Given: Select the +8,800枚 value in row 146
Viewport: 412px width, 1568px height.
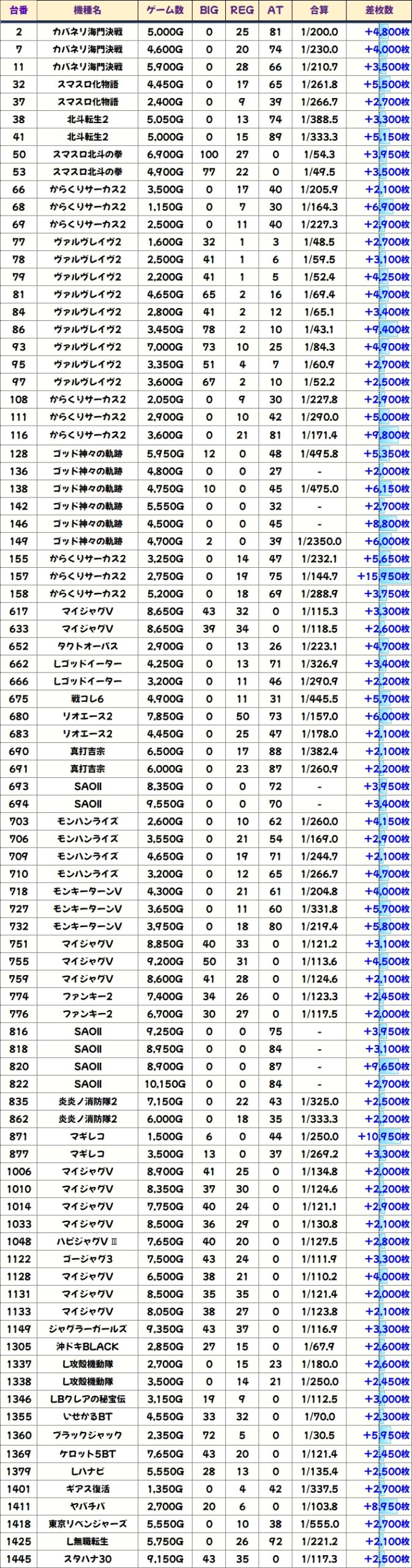Looking at the screenshot, I should coord(387,524).
